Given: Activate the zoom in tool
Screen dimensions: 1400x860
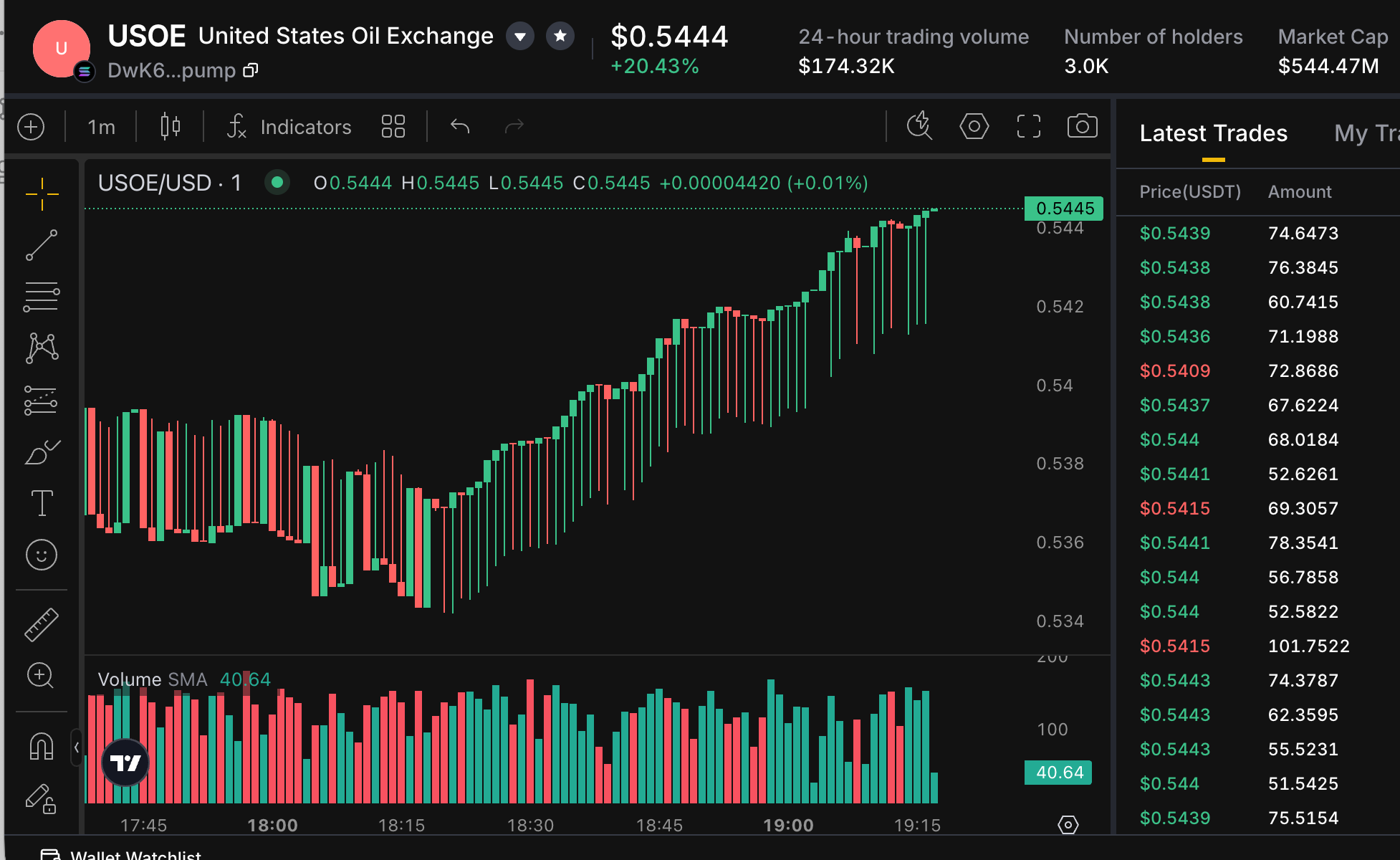Looking at the screenshot, I should click(41, 676).
